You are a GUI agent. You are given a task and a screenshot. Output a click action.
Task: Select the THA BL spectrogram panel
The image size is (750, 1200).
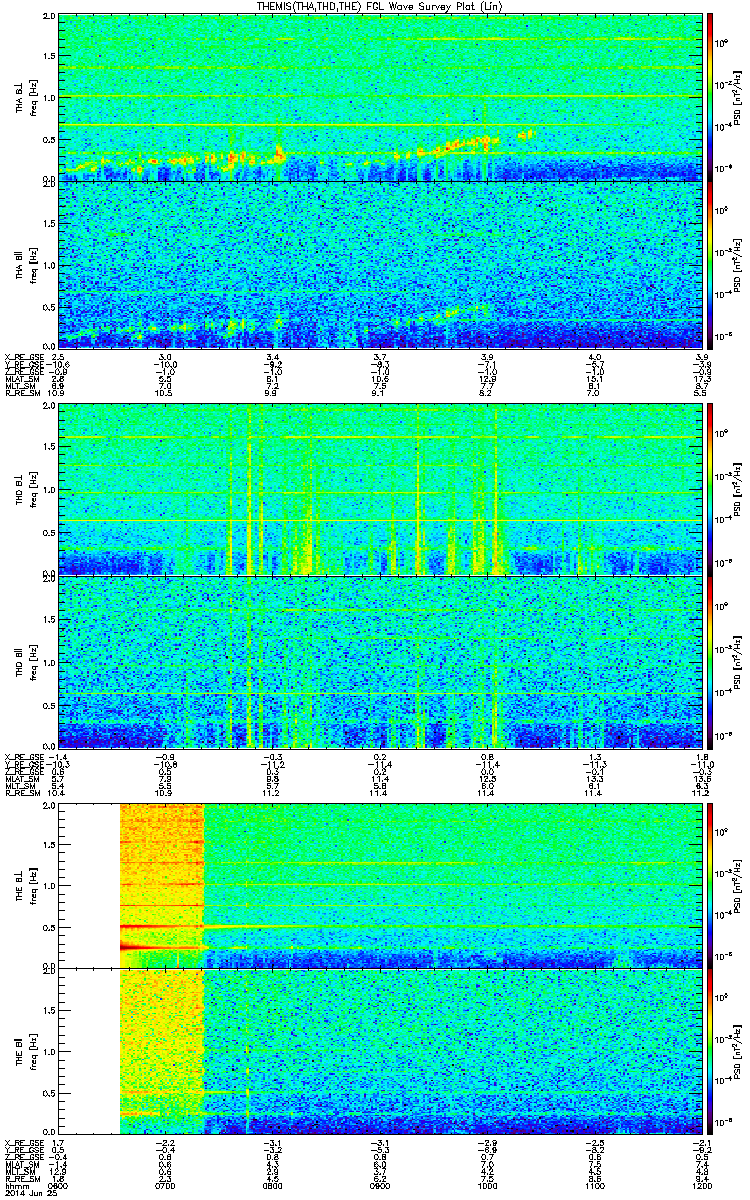(x=378, y=96)
